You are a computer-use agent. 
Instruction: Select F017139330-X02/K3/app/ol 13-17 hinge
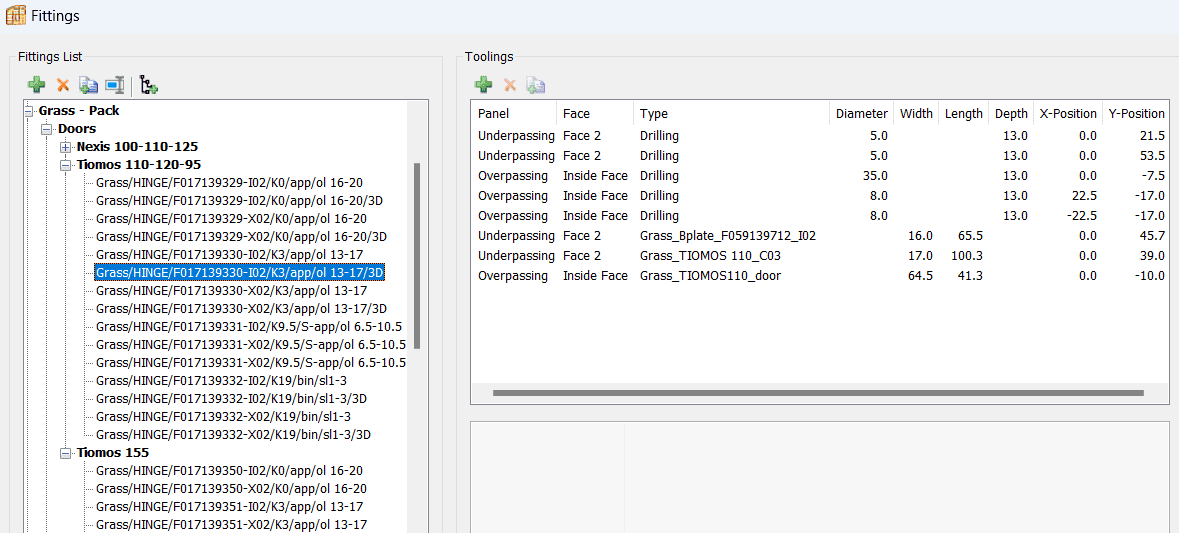point(231,291)
